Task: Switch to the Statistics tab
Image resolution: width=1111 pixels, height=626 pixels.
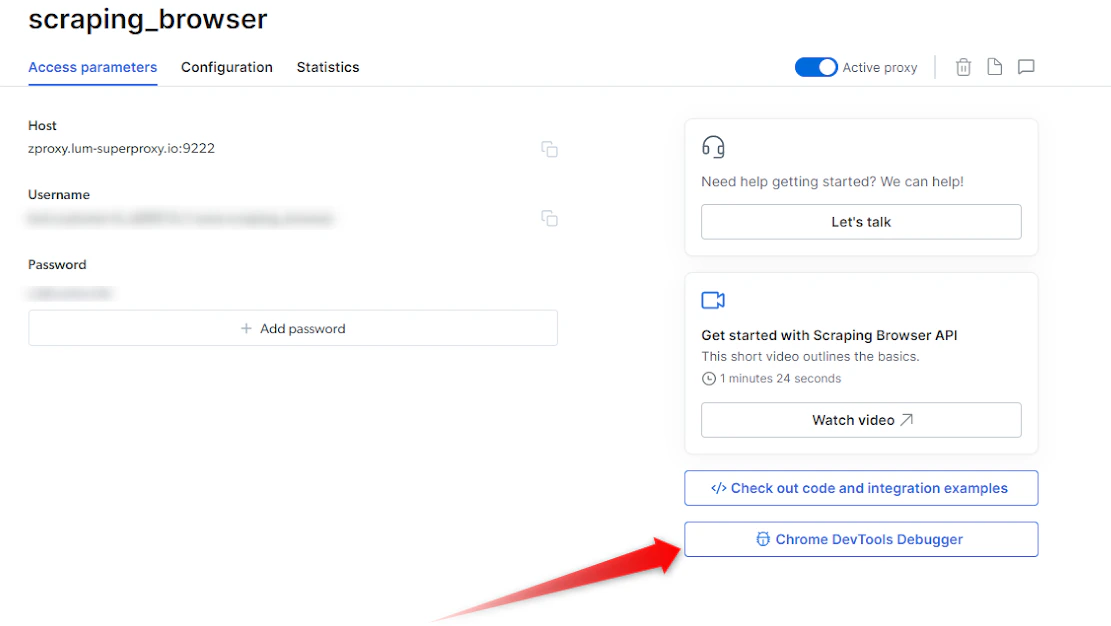Action: [x=328, y=67]
